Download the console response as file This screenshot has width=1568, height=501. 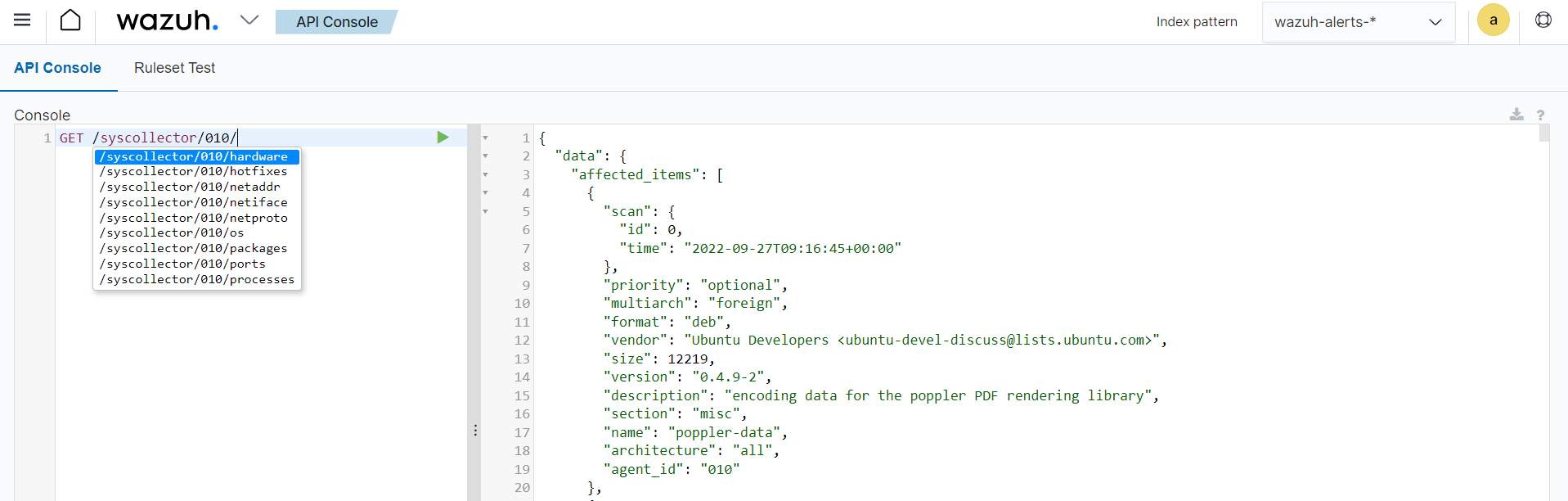click(1516, 115)
